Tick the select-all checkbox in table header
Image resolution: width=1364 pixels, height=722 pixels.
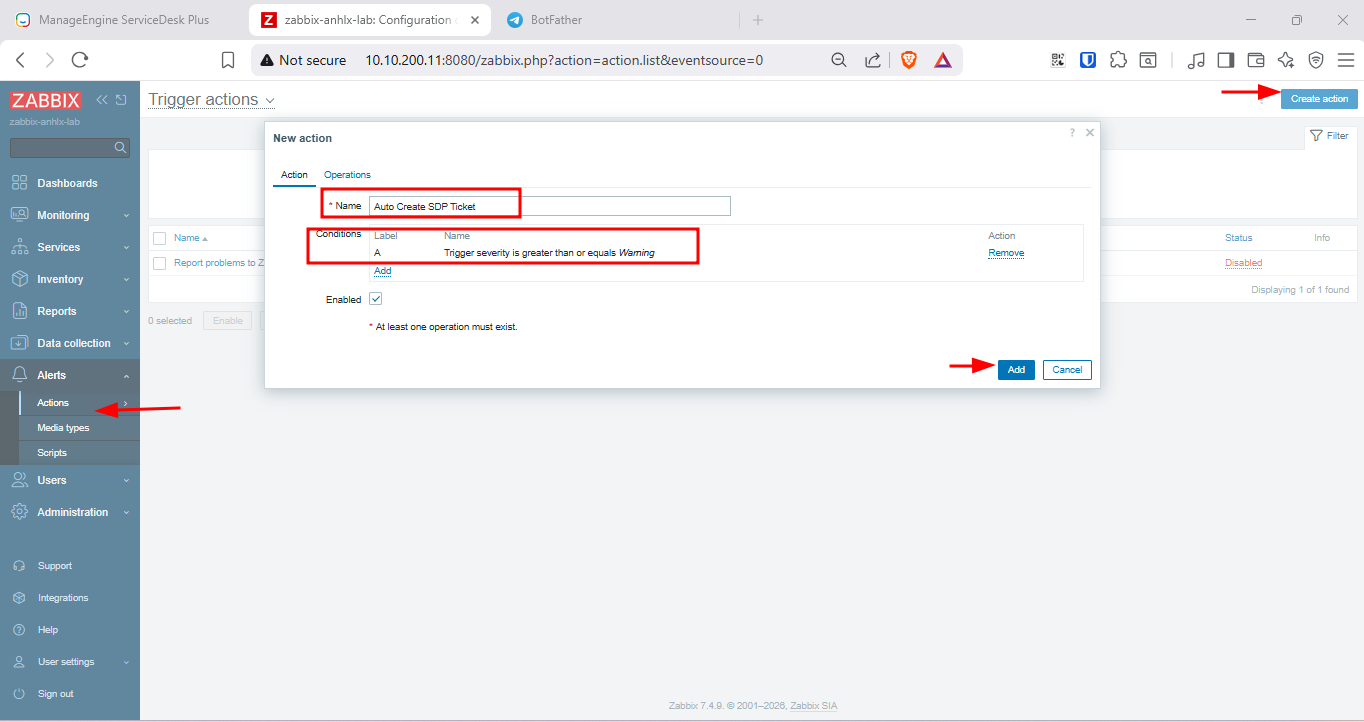click(159, 238)
